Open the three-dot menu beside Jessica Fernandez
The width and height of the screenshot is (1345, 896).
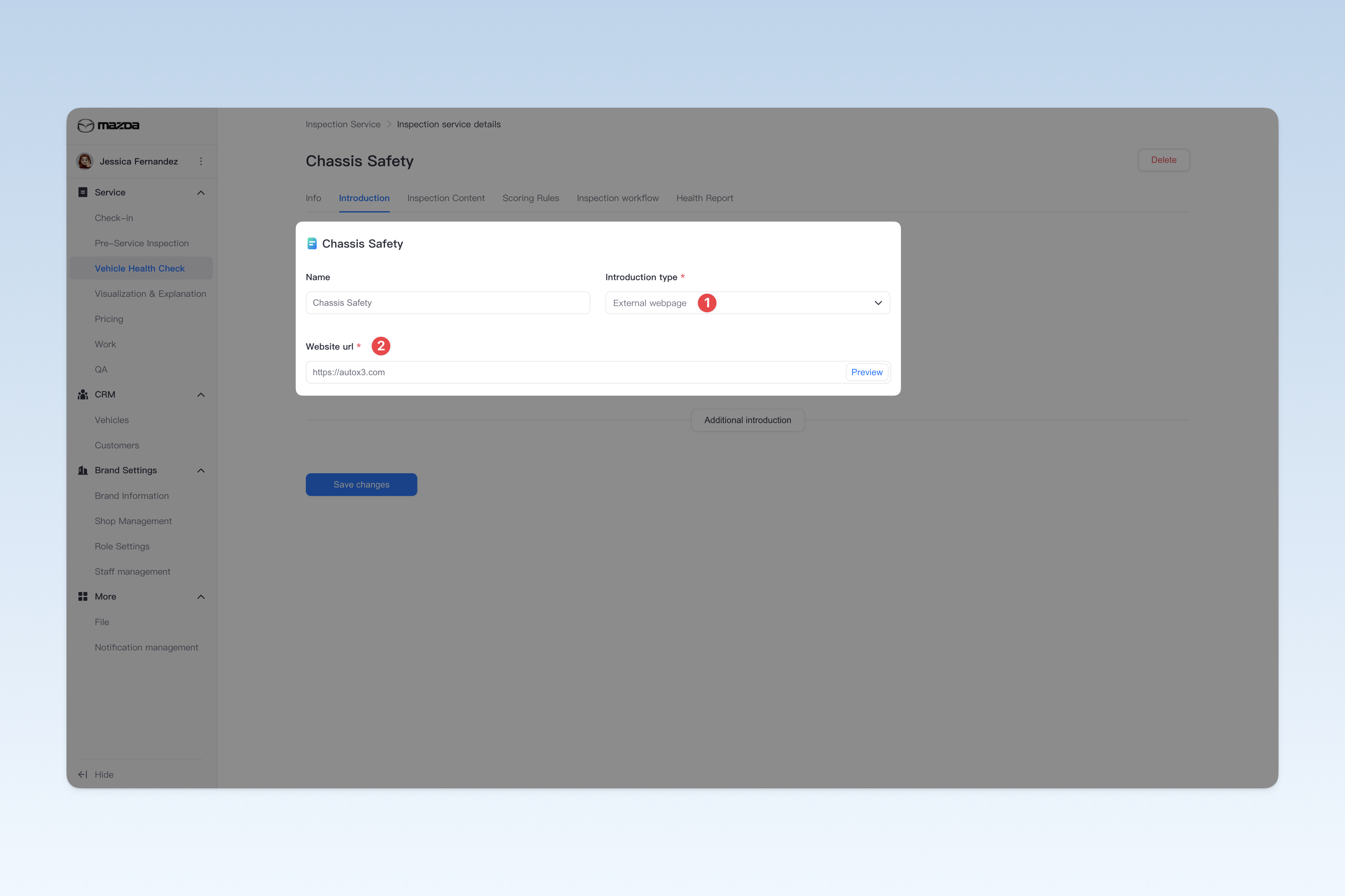(x=201, y=161)
